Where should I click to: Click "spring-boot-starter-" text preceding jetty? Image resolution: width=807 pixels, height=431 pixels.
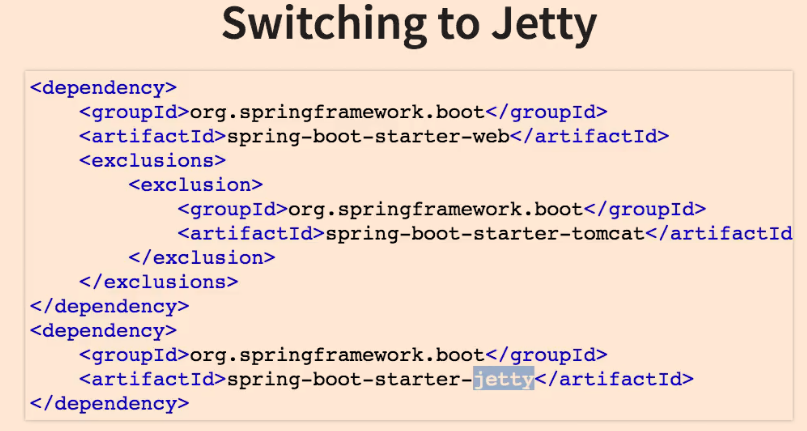coord(350,379)
